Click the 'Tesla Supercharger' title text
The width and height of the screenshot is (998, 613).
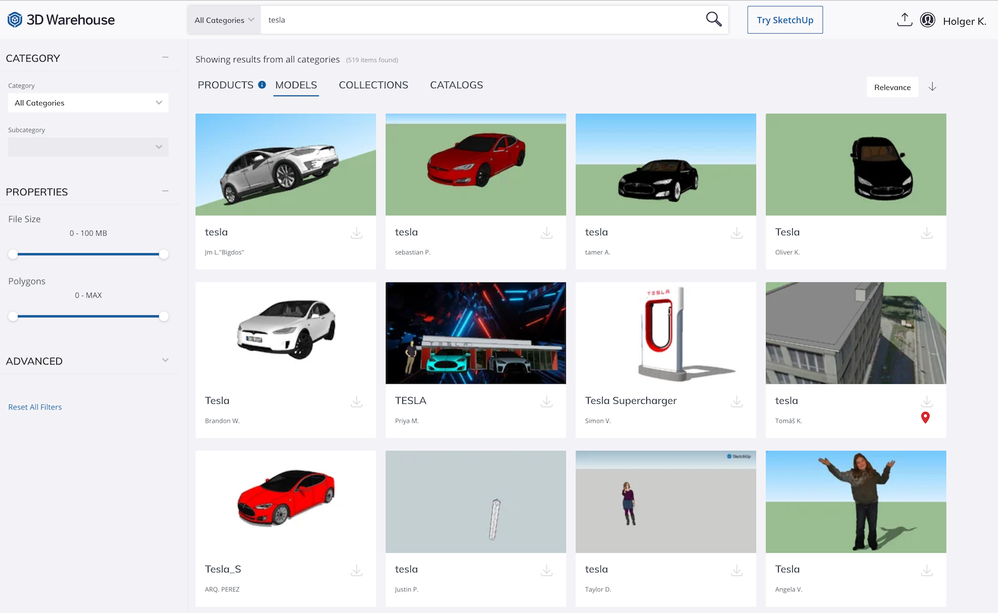[x=631, y=400]
